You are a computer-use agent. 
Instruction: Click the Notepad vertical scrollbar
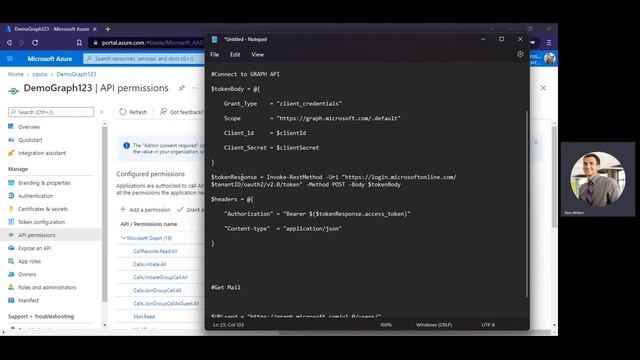[527, 204]
